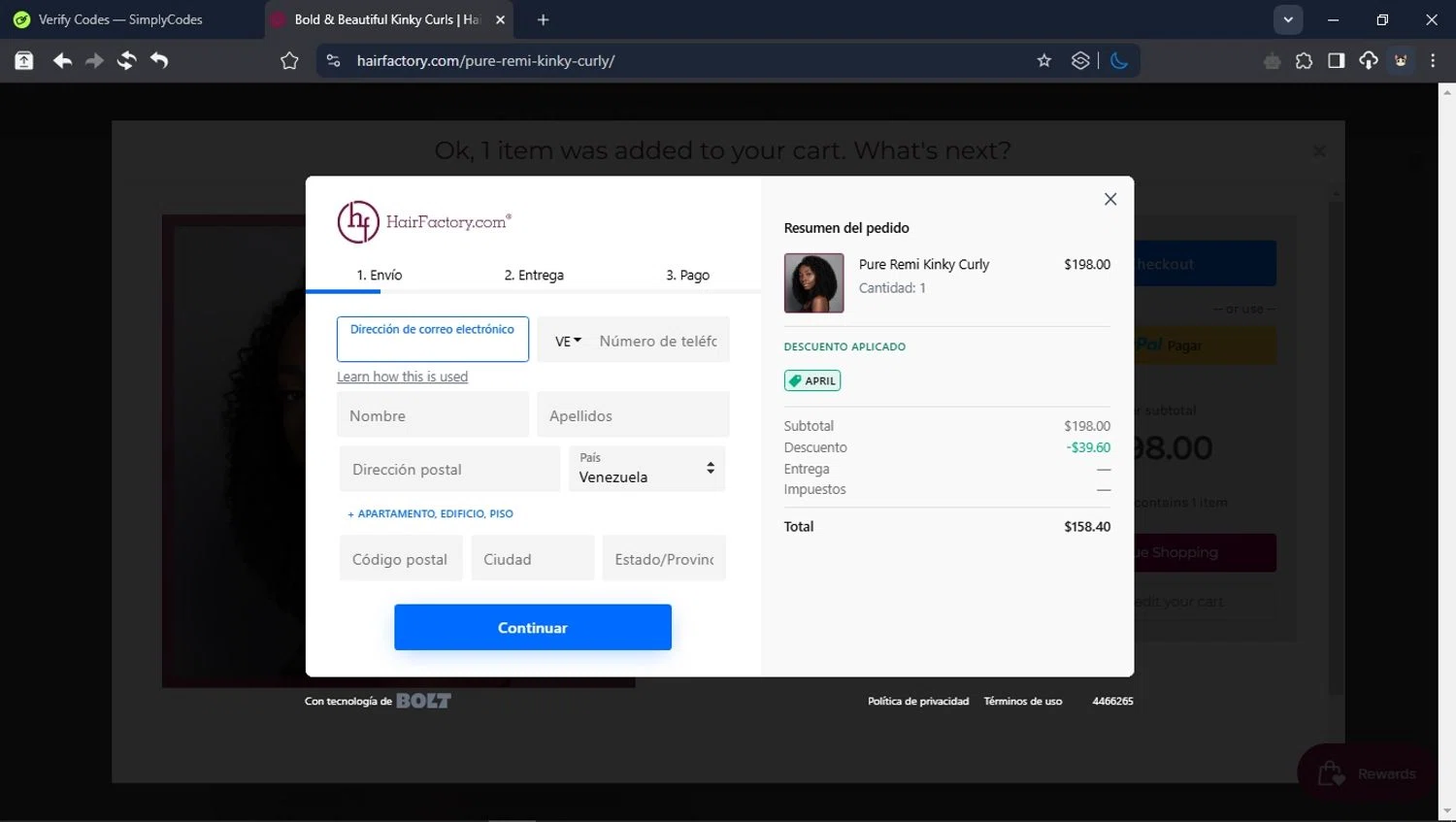Screen dimensions: 1456x822
Task: Go back with the browser back arrow
Action: point(62,61)
